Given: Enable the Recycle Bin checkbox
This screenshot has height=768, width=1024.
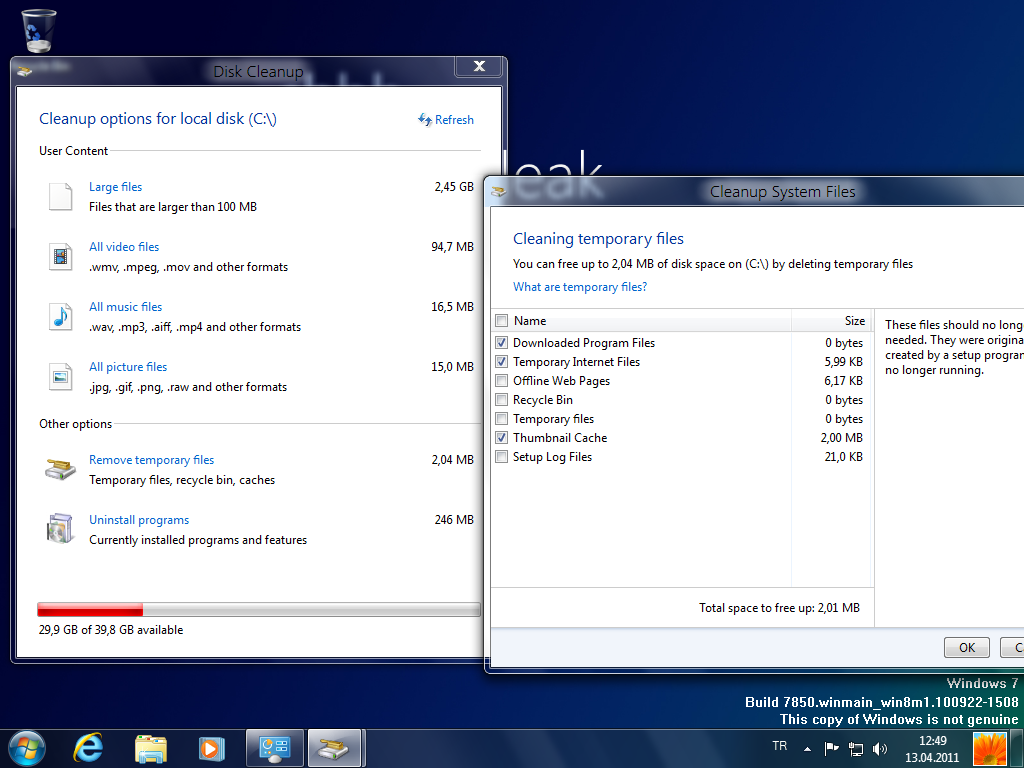Looking at the screenshot, I should coord(502,399).
